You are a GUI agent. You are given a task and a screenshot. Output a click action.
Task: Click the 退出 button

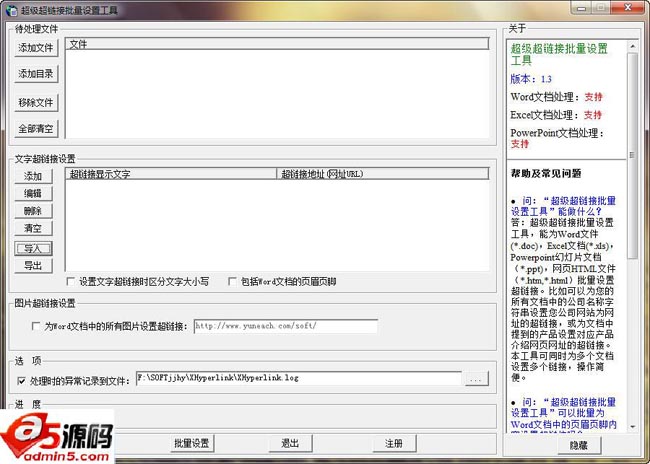[290, 443]
